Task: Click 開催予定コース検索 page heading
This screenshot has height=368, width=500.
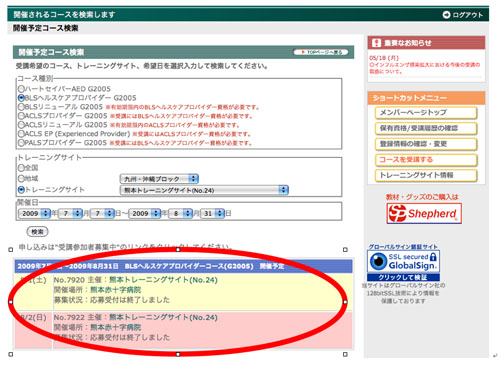Action: (45, 28)
